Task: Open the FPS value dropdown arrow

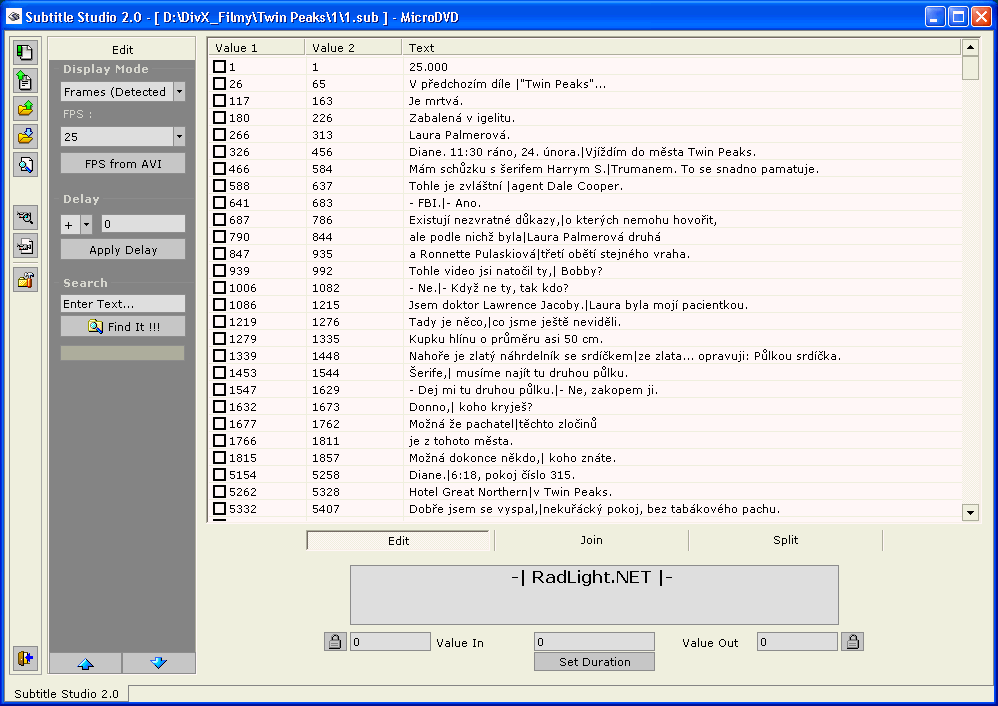Action: point(179,136)
